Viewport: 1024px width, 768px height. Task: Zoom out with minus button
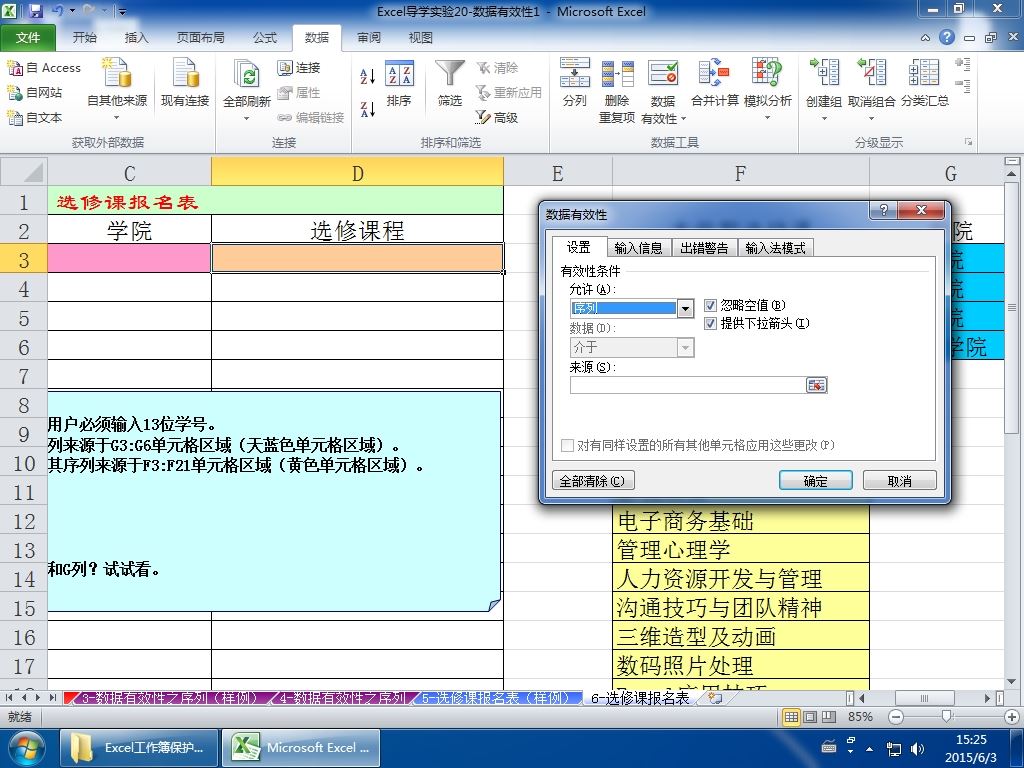coord(896,717)
